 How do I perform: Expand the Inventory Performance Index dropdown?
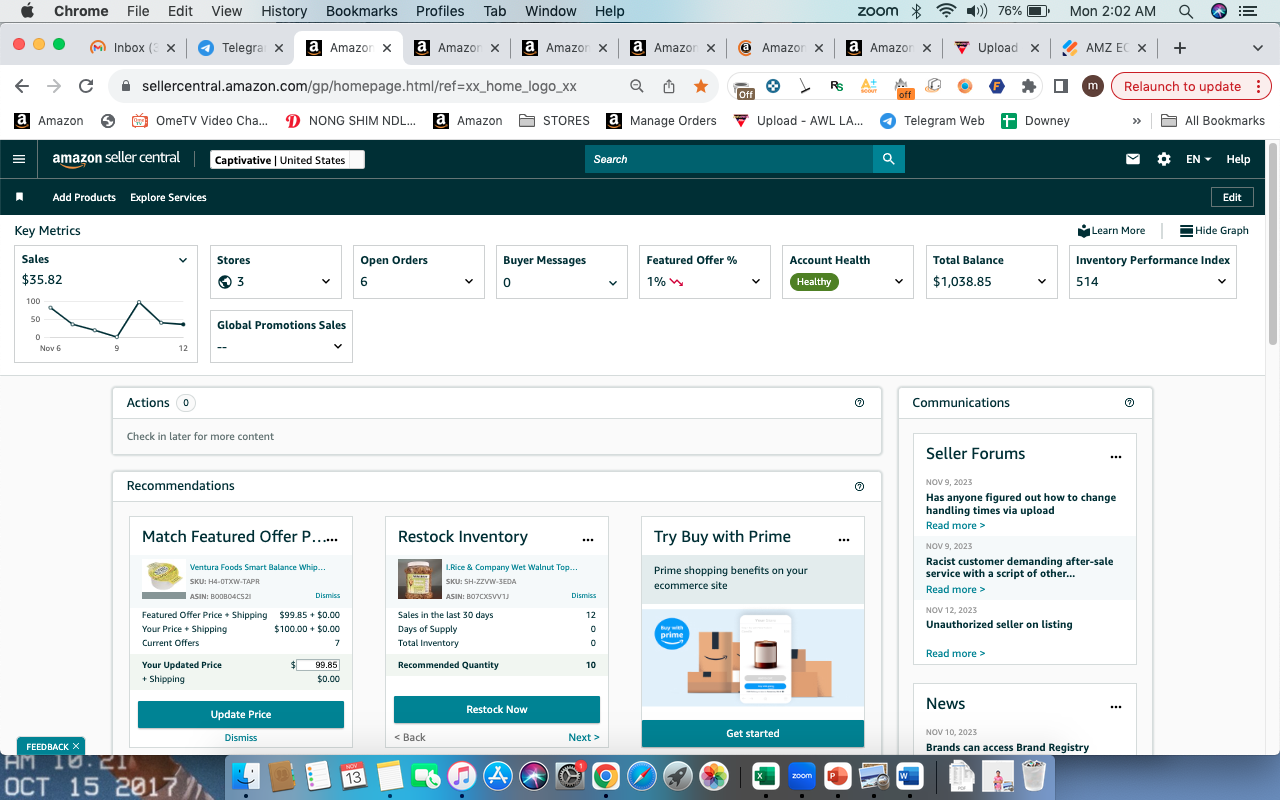pos(1222,282)
